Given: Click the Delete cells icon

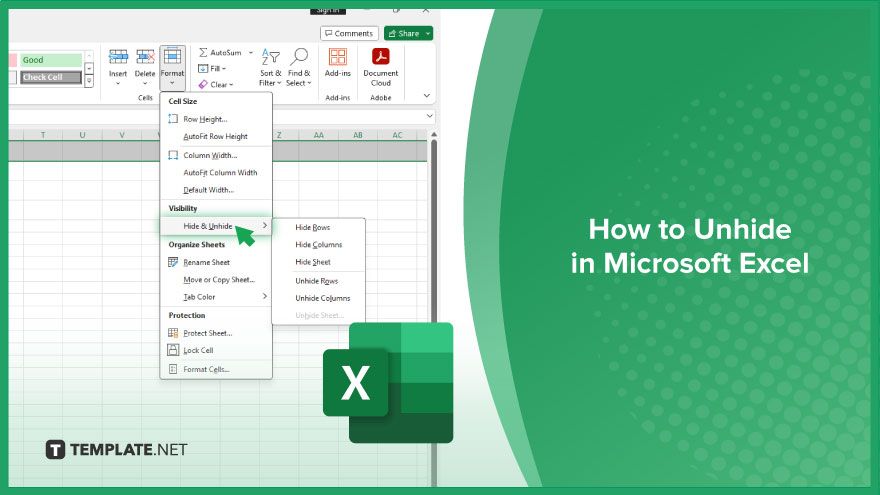Looking at the screenshot, I should 145,57.
